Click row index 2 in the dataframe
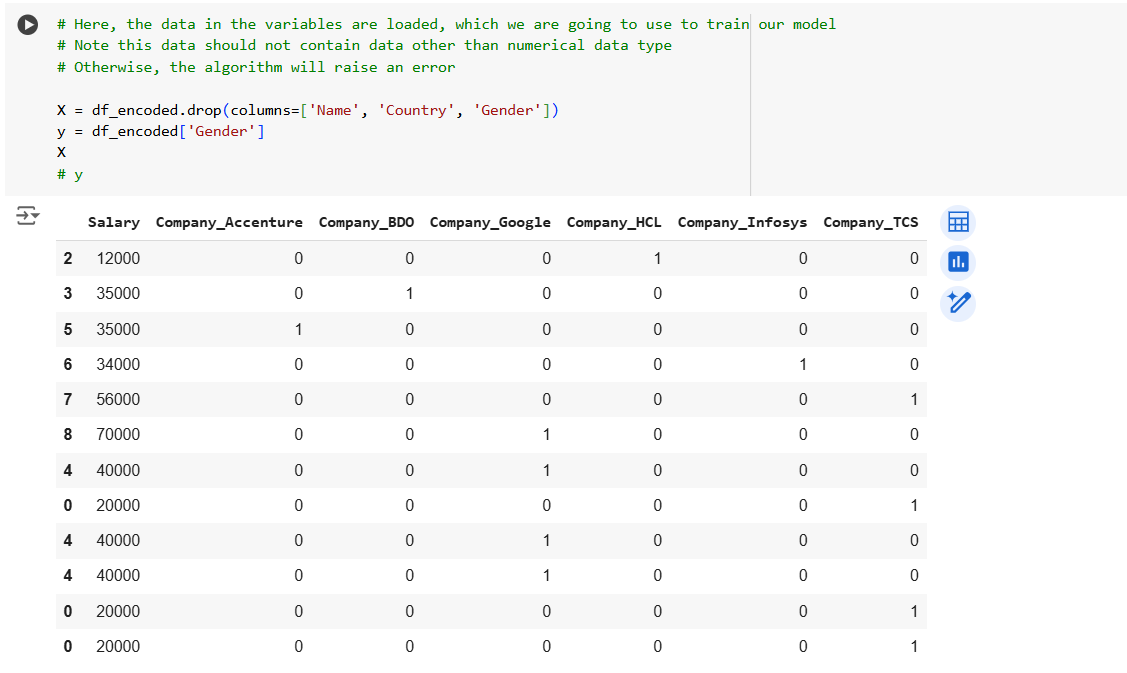Image resolution: width=1127 pixels, height=673 pixels. (67, 258)
